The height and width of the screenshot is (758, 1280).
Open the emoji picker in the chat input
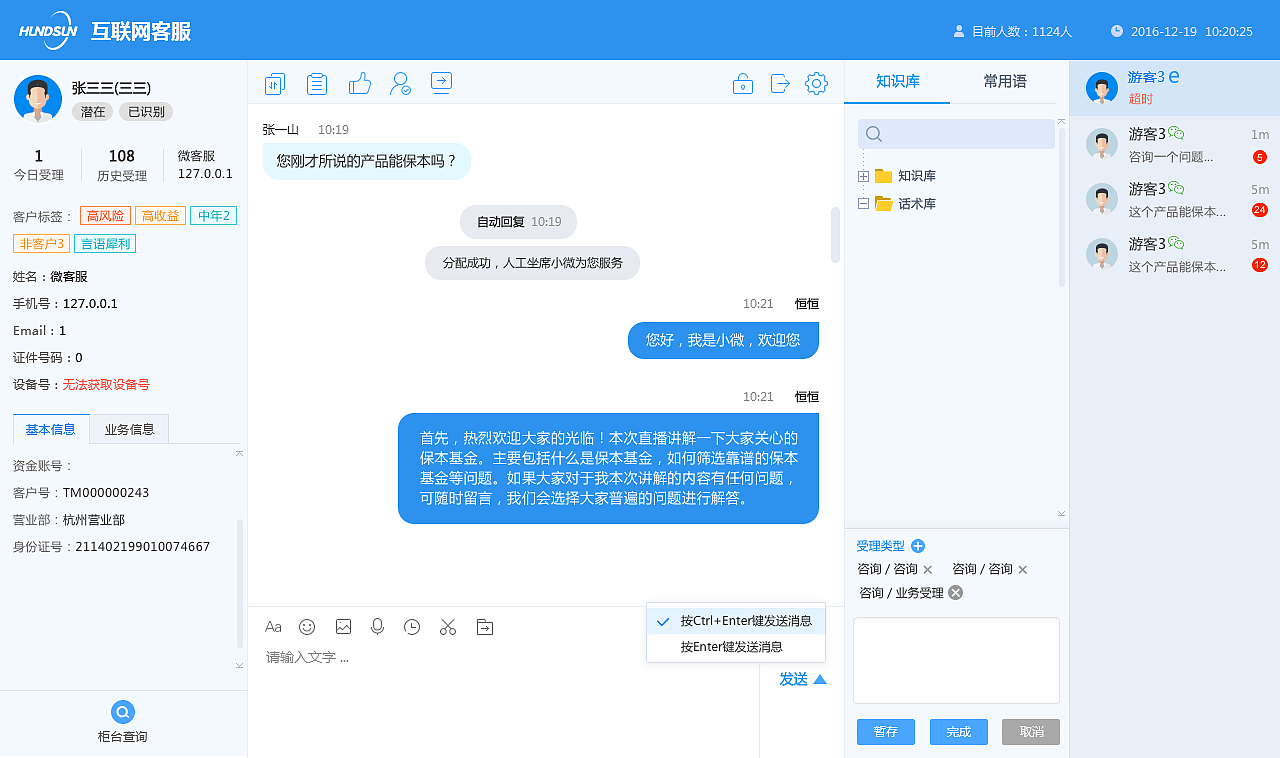(307, 627)
